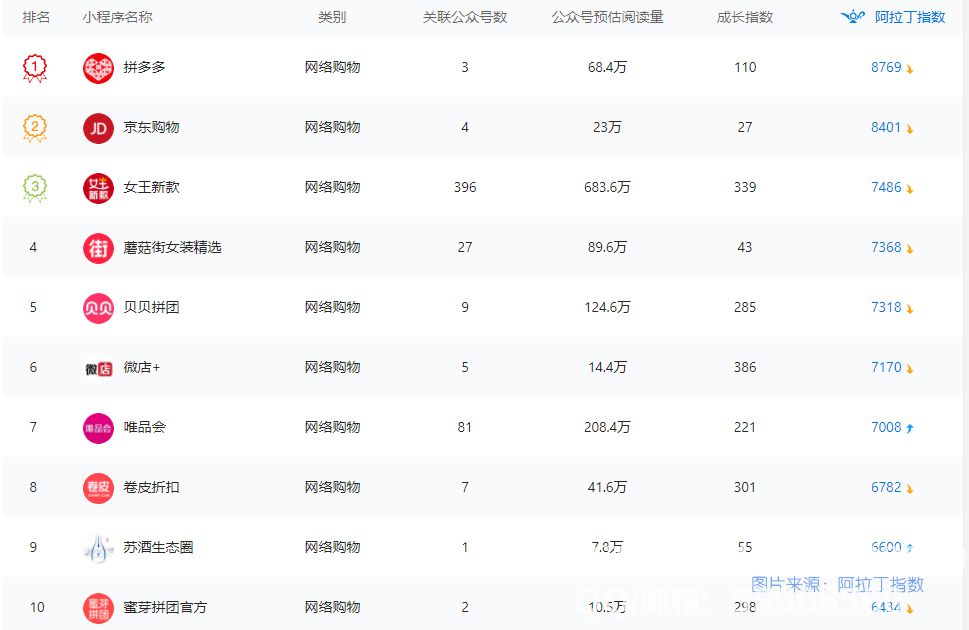Click the rank 2 orange medal badge
Viewport: 969px width, 630px height.
pyautogui.click(x=35, y=128)
